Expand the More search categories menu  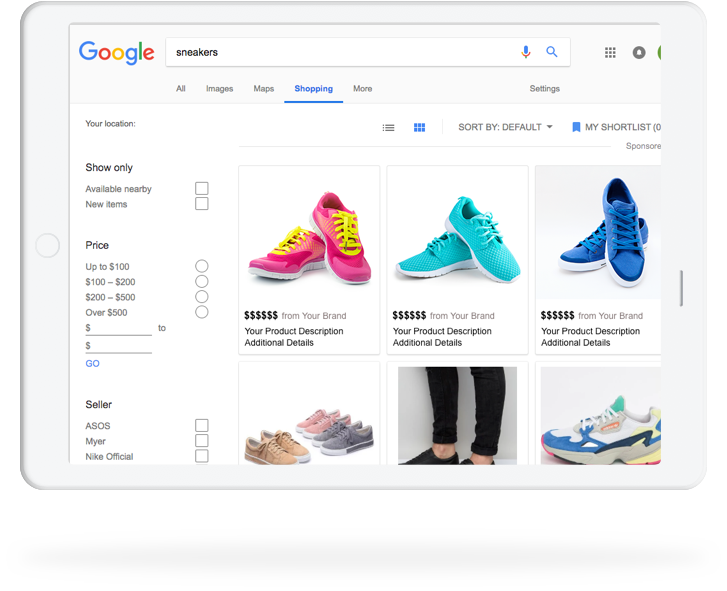[362, 89]
